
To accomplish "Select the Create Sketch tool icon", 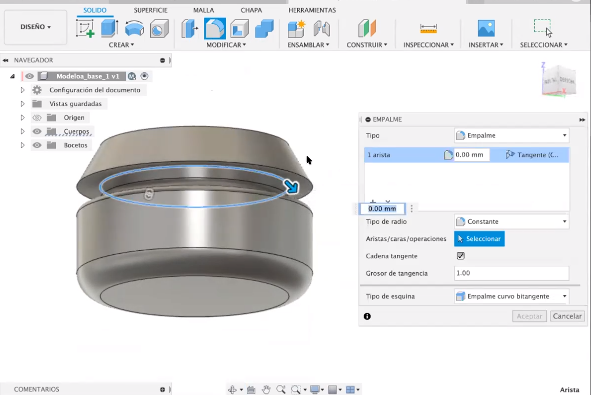I will 85,29.
